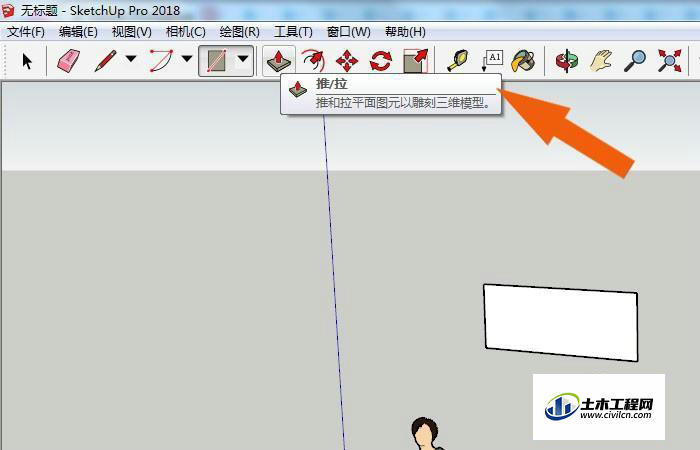Select the Rectangle shape tool
The height and width of the screenshot is (450, 700).
point(217,61)
